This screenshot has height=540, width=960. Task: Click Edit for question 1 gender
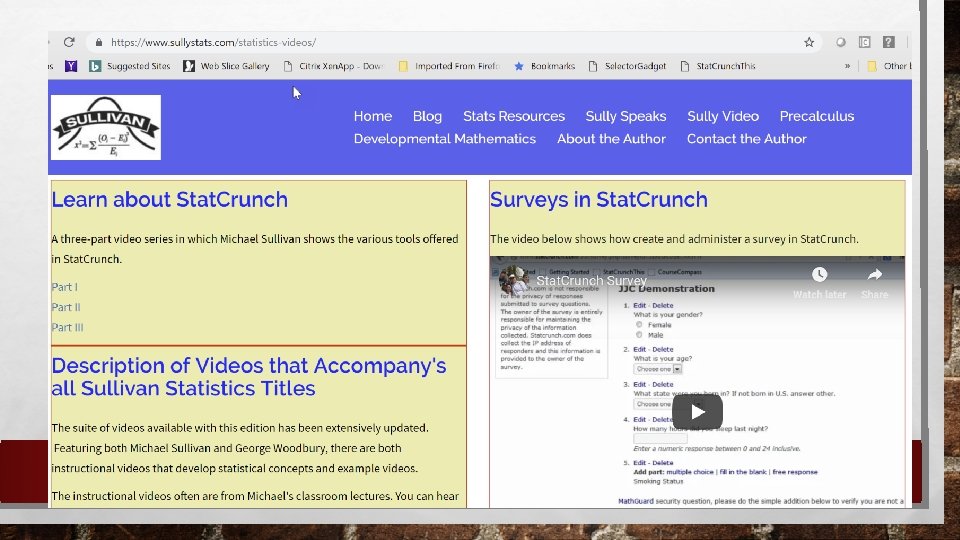[639, 306]
